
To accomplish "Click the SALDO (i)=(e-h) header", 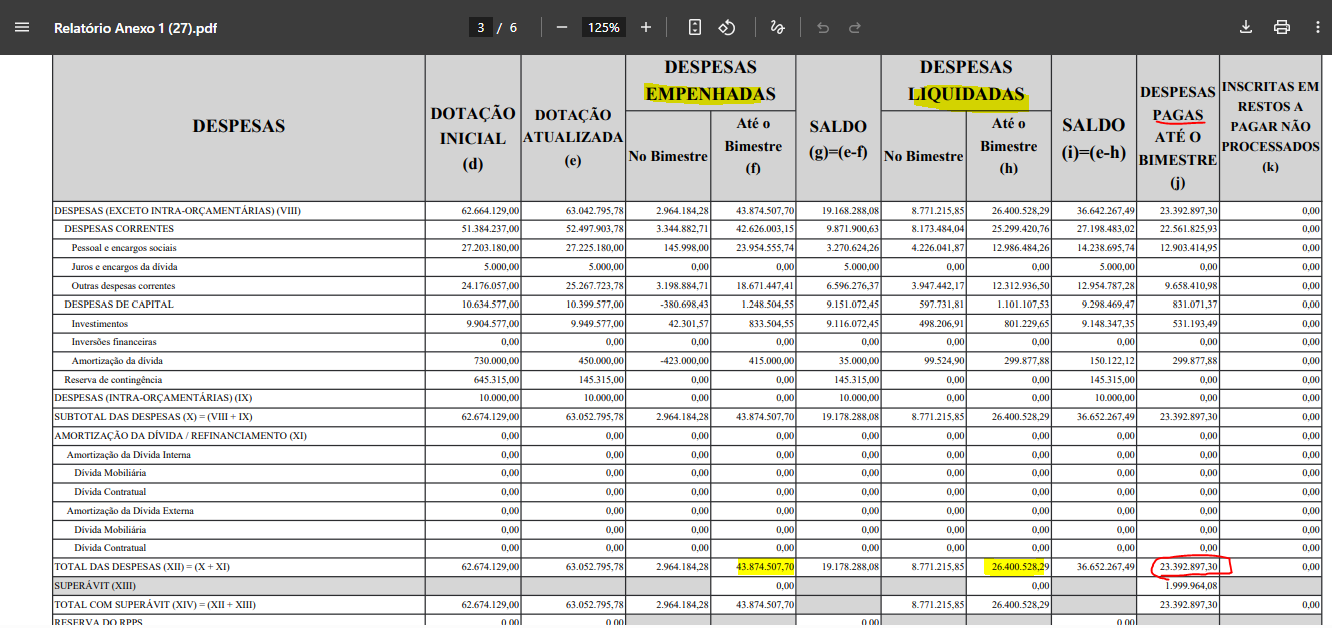I will tap(1094, 138).
